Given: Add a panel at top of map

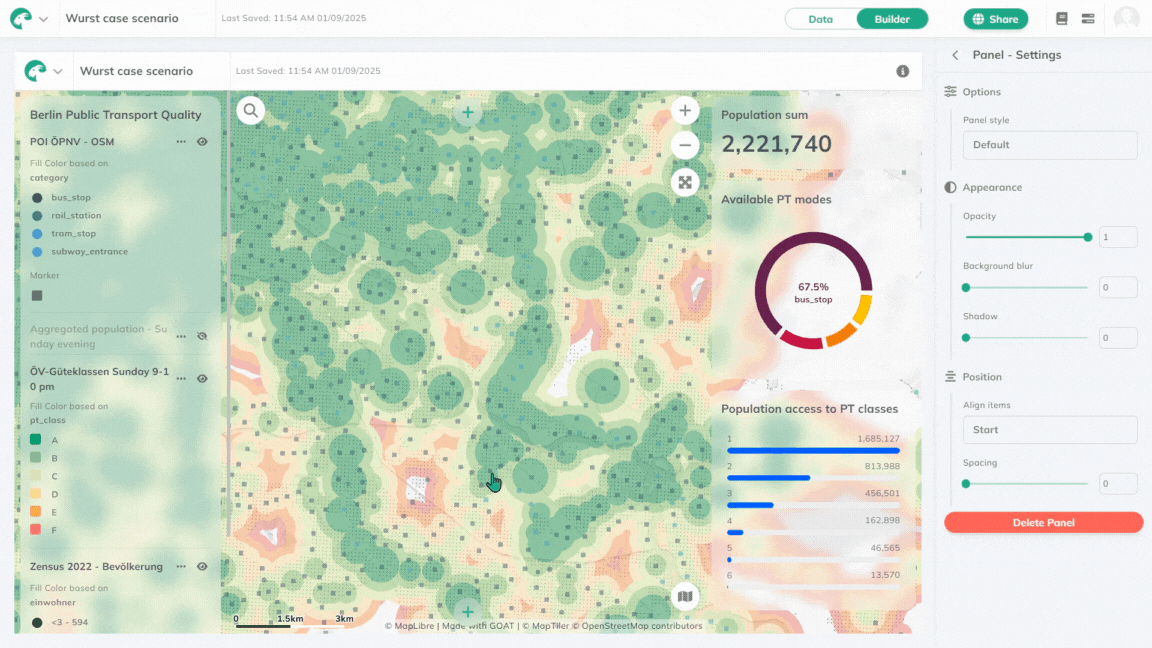Looking at the screenshot, I should pos(467,112).
